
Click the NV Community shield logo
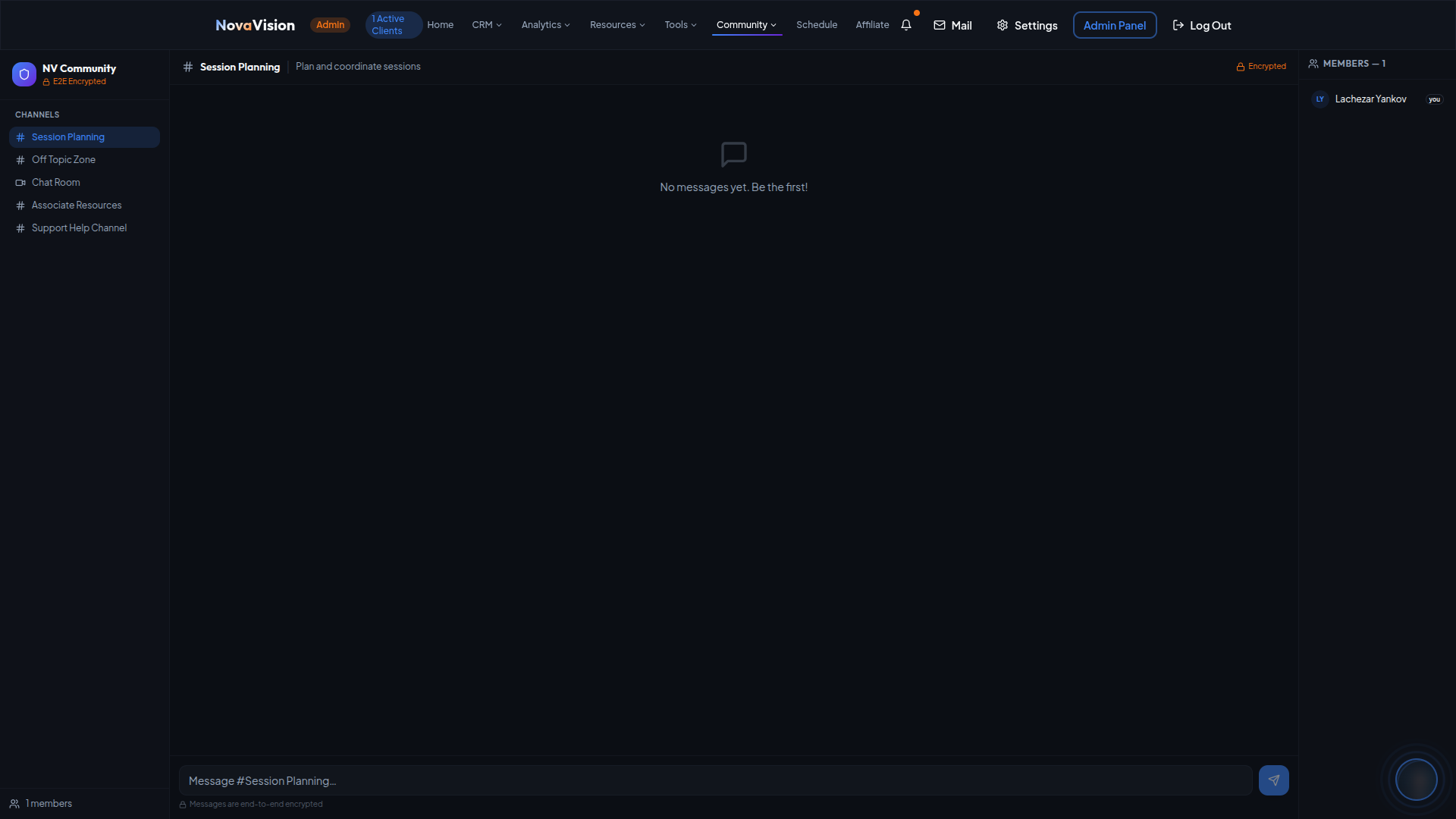(24, 74)
